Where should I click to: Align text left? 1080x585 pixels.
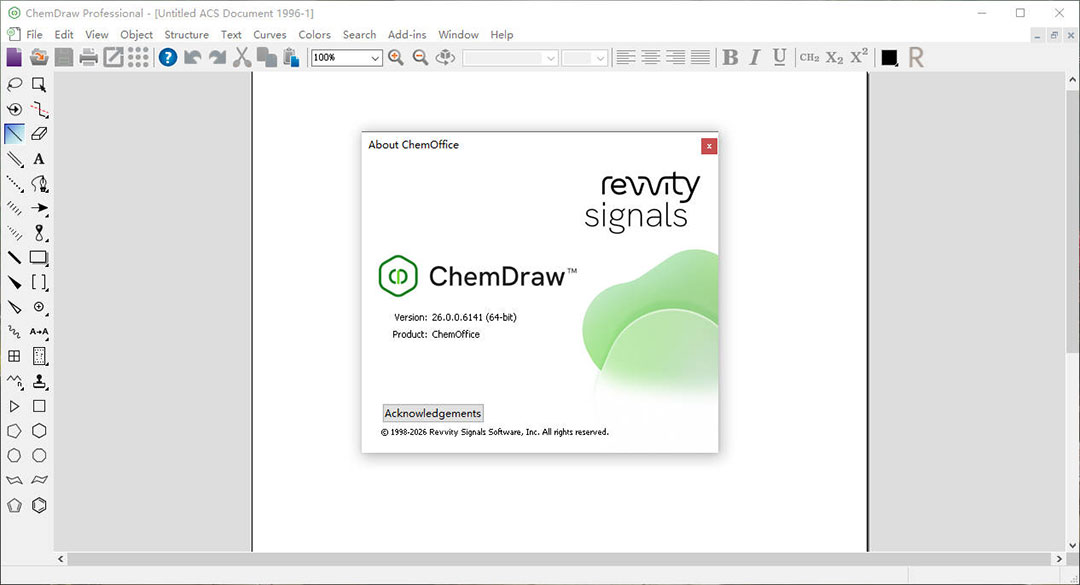point(625,57)
